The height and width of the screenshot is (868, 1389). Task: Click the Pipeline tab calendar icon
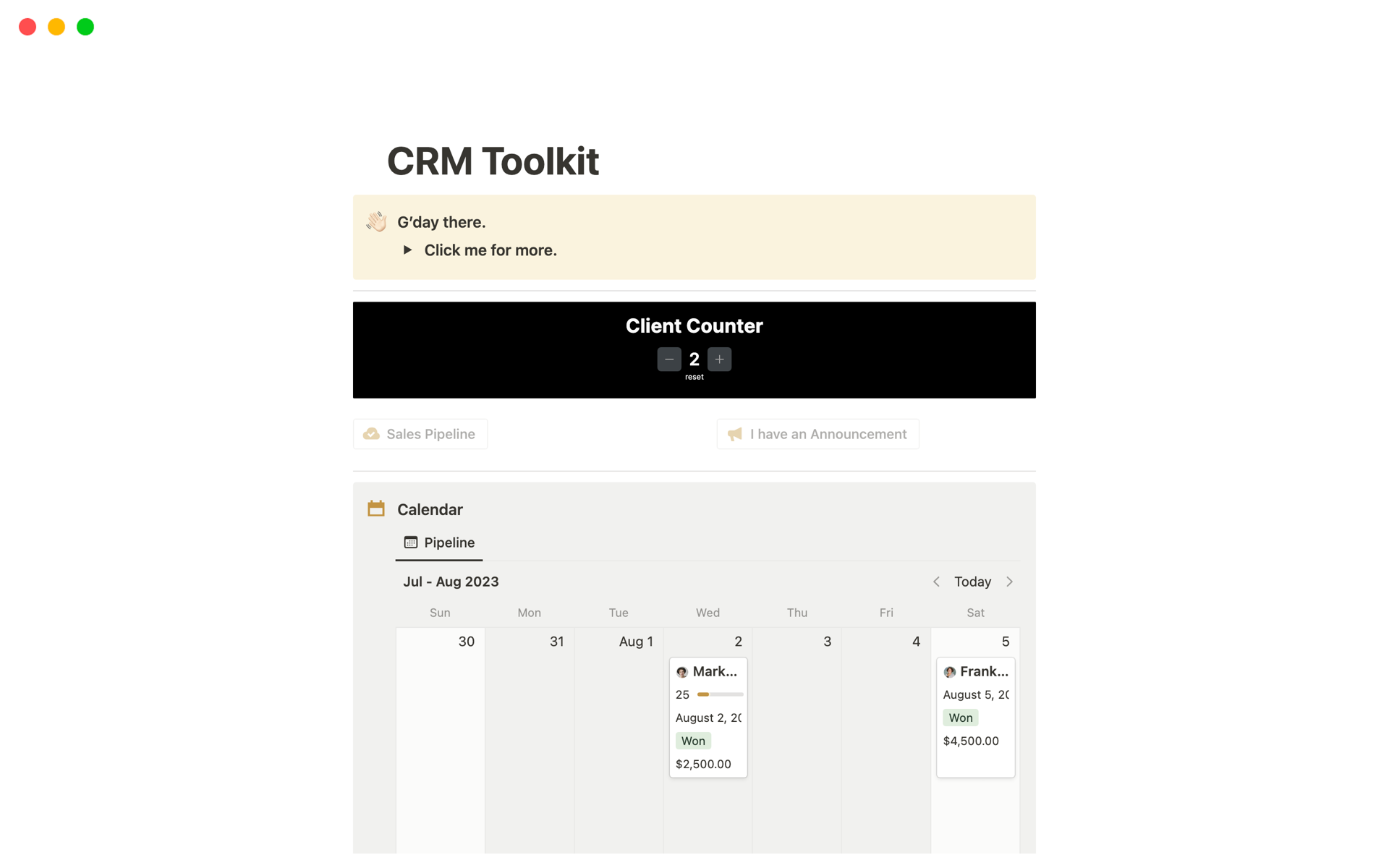[411, 542]
